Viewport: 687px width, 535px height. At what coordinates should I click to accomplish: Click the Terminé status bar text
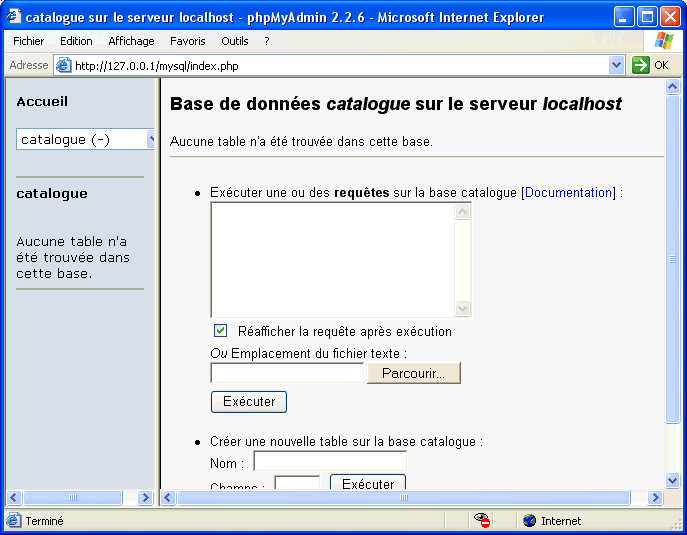pyautogui.click(x=44, y=521)
